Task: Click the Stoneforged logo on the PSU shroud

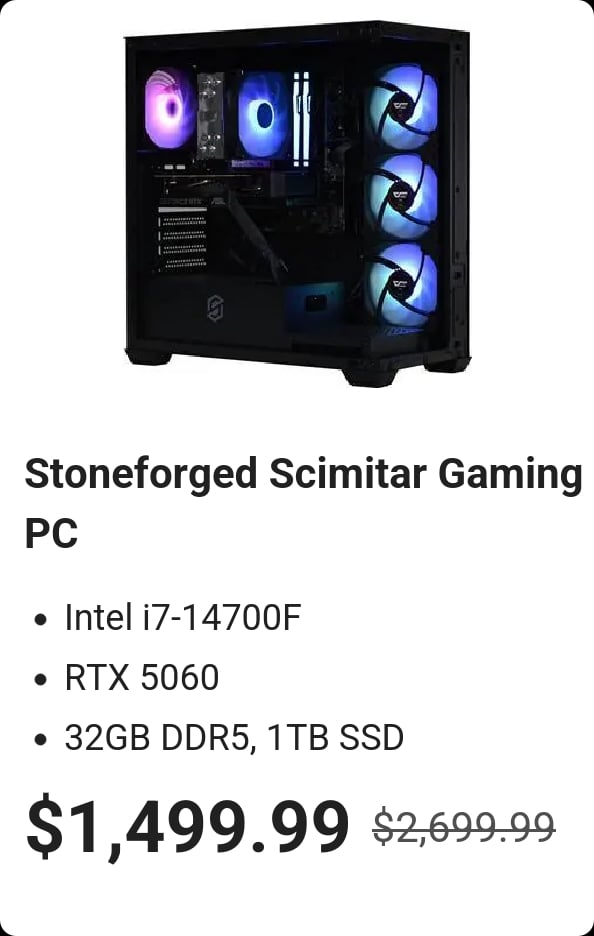Action: (215, 307)
